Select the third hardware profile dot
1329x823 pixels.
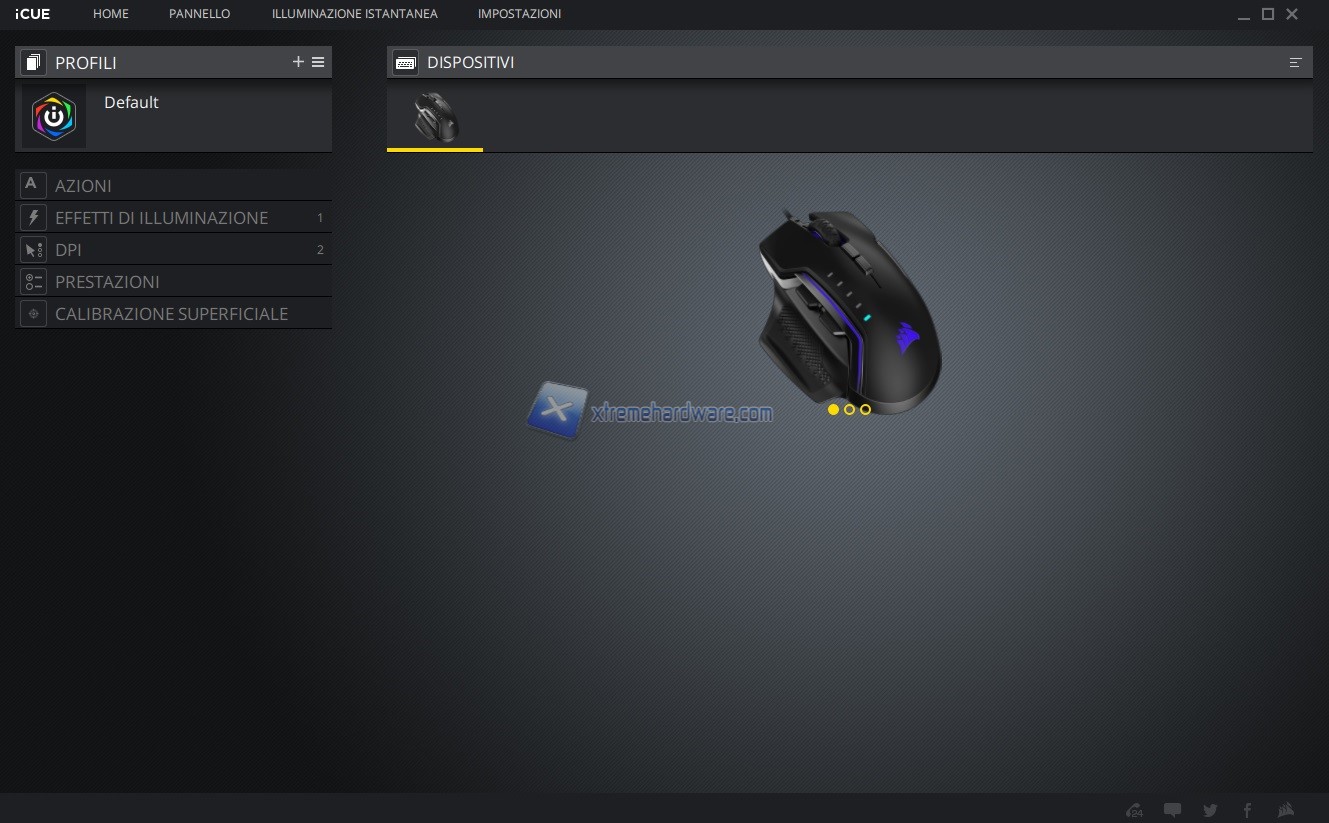point(865,409)
